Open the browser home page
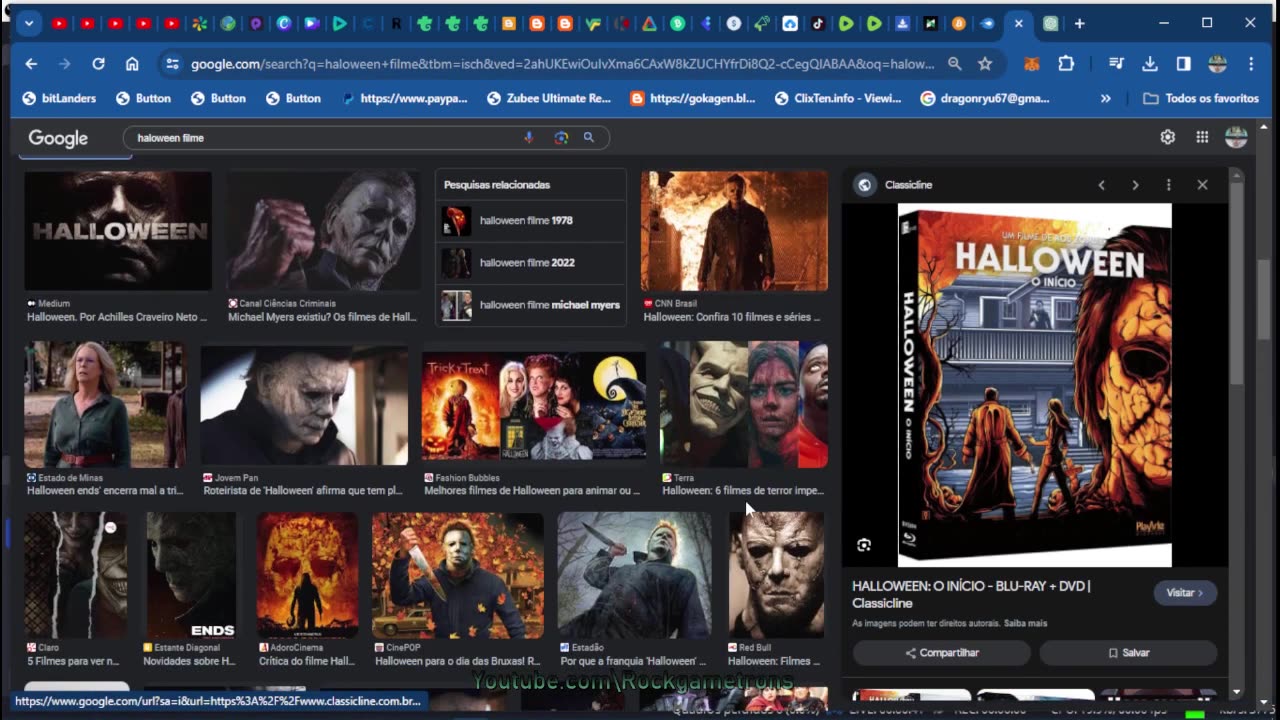Image resolution: width=1280 pixels, height=720 pixels. point(132,64)
